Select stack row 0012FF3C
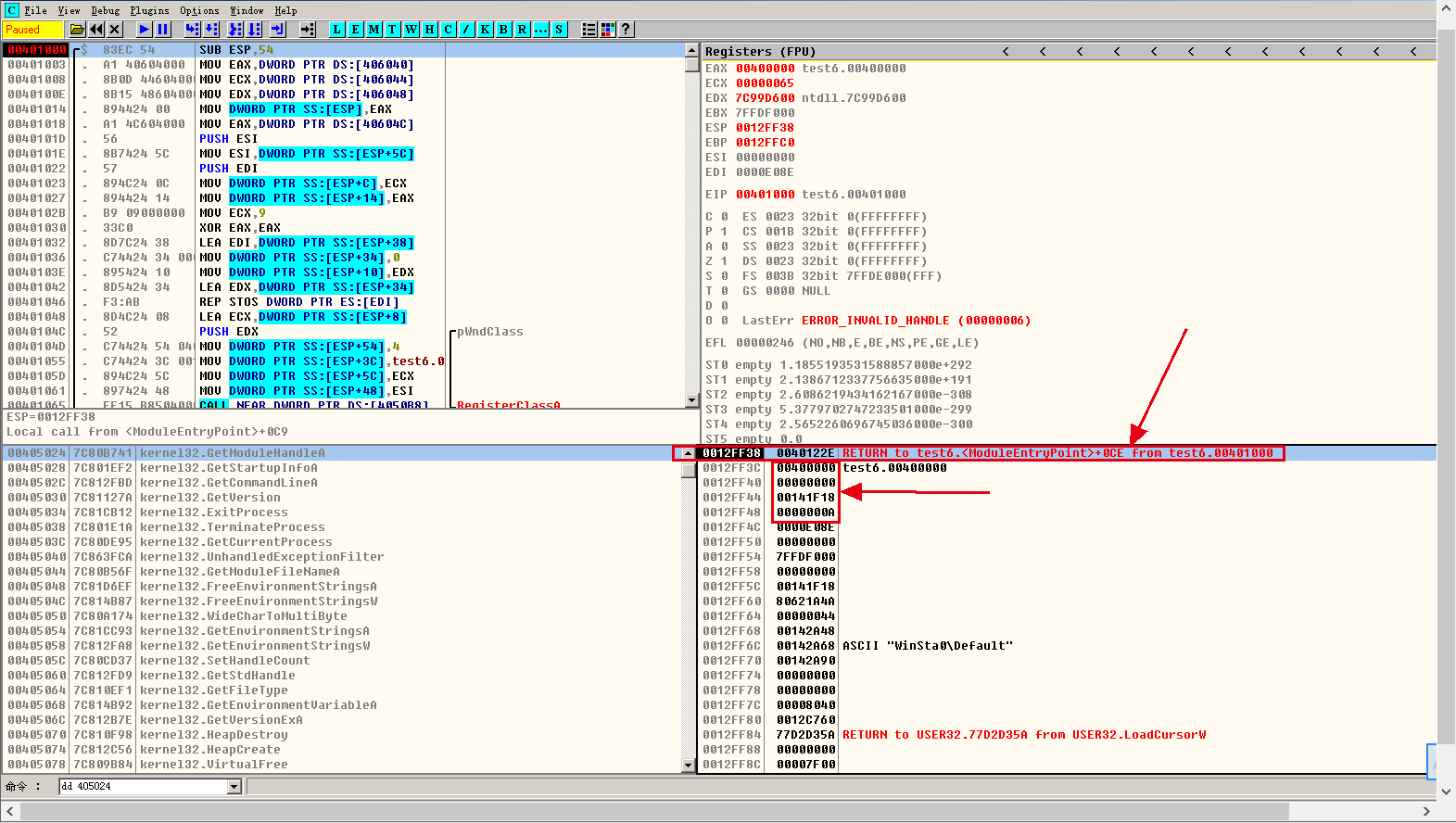 coord(1066,468)
